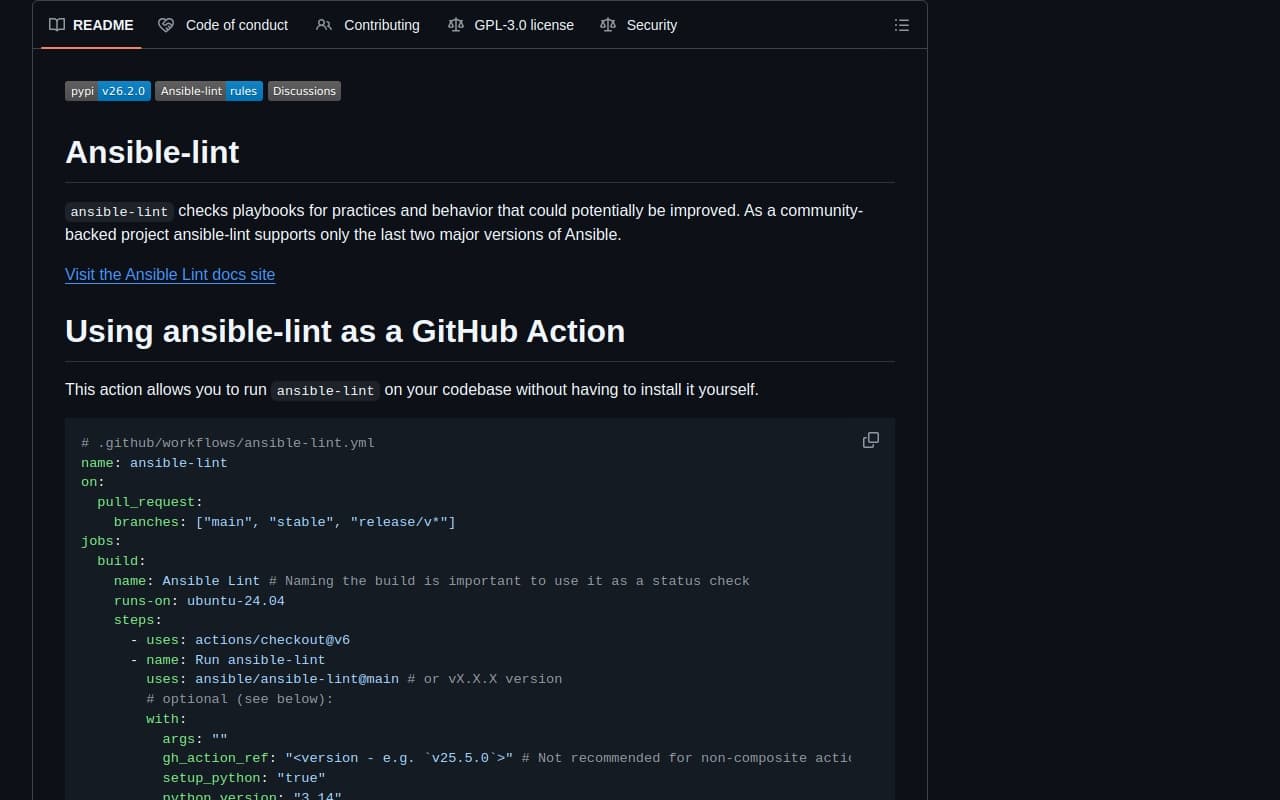Open the README book icon
This screenshot has height=800, width=1280.
tap(57, 25)
